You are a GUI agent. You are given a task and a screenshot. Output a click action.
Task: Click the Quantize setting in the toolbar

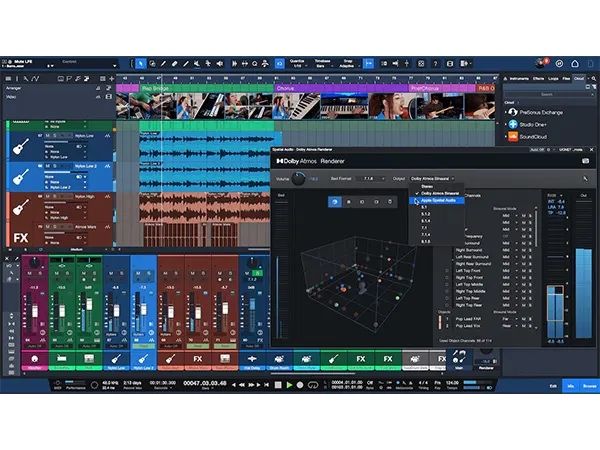click(297, 64)
